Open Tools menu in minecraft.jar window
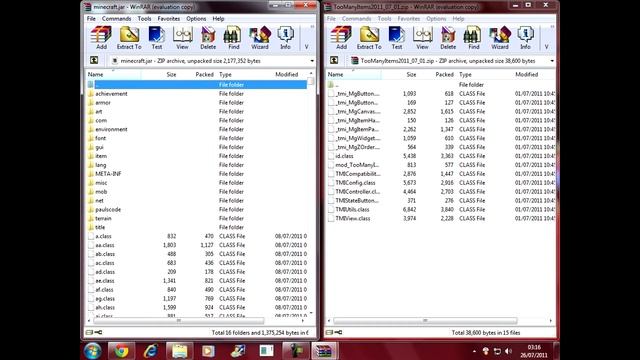640x360 pixels. (x=144, y=19)
